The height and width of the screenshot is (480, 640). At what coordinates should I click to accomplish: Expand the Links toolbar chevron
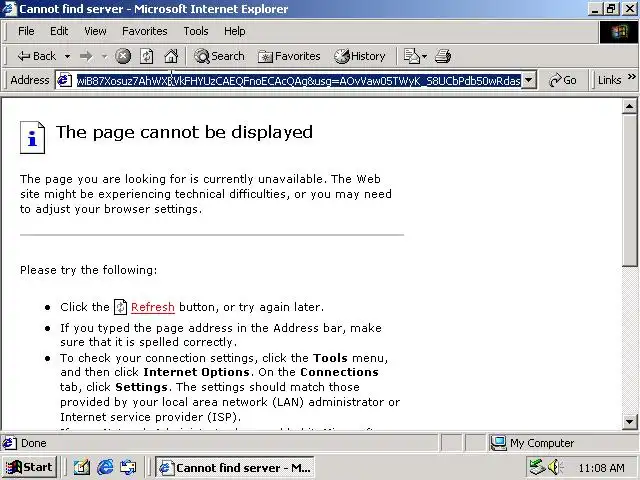(631, 77)
